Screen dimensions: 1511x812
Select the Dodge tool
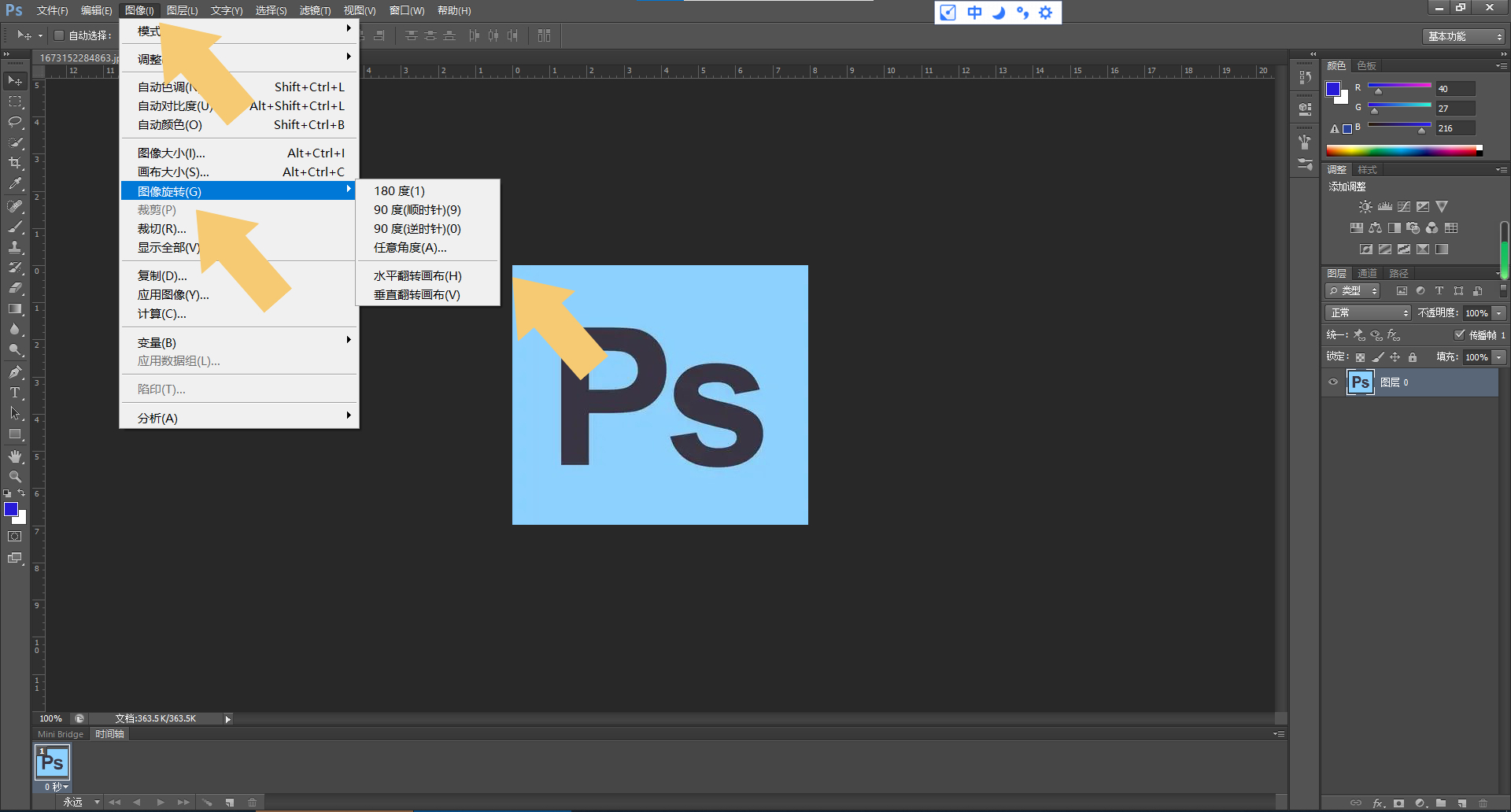point(15,349)
